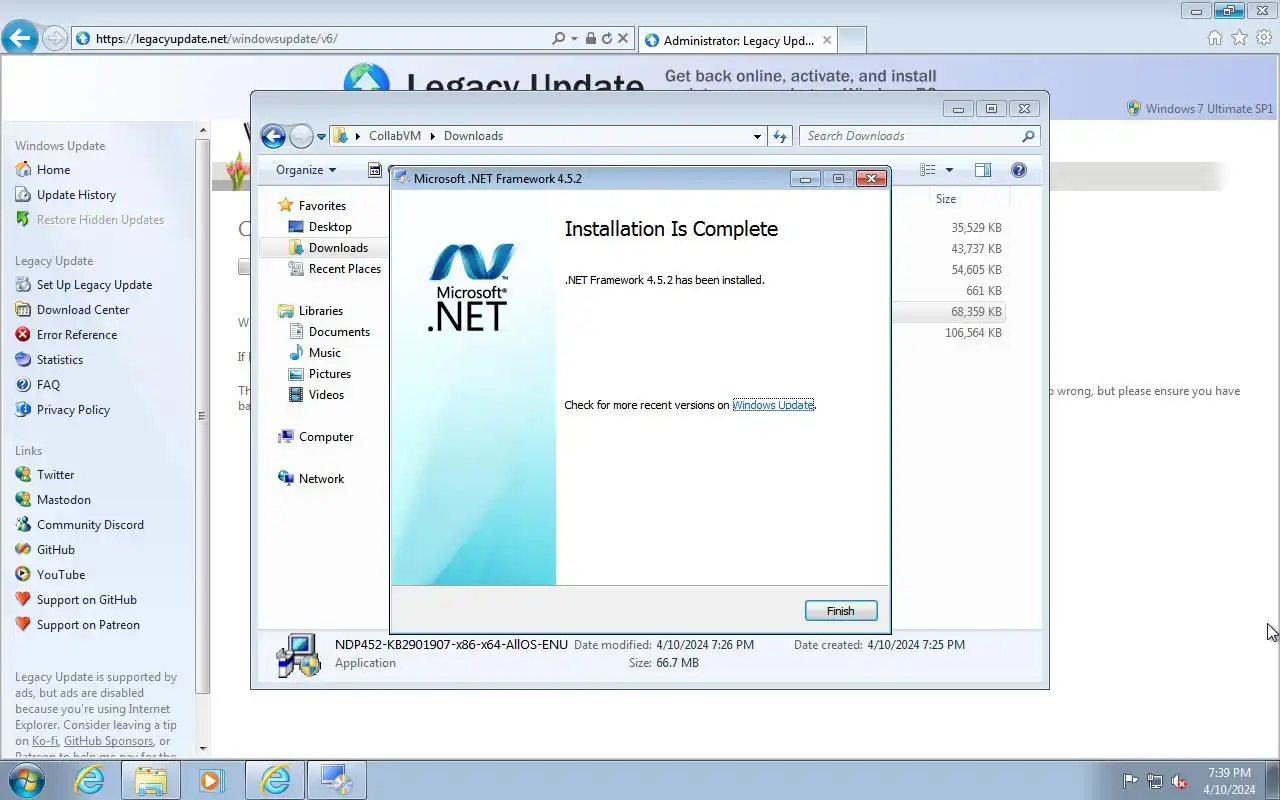
Task: Open Windows Media Player from taskbar
Action: coord(211,780)
